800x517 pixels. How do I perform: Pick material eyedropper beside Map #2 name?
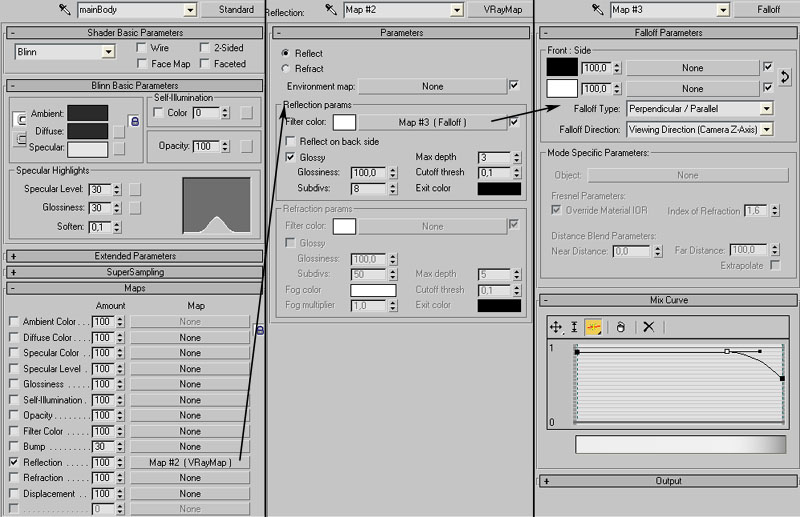tap(331, 9)
